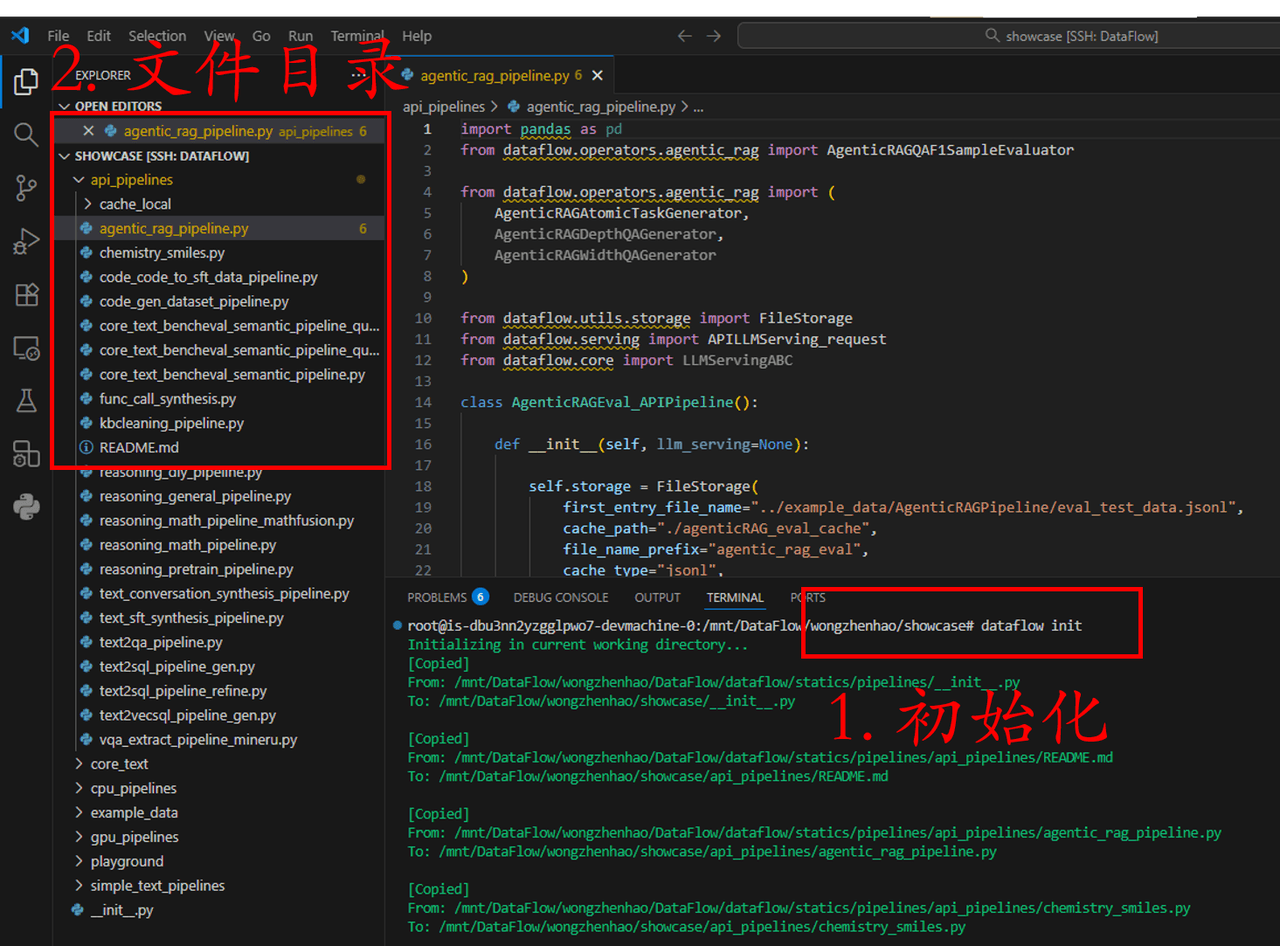Switch to the OUTPUT panel tab
The height and width of the screenshot is (946, 1280).
click(657, 597)
